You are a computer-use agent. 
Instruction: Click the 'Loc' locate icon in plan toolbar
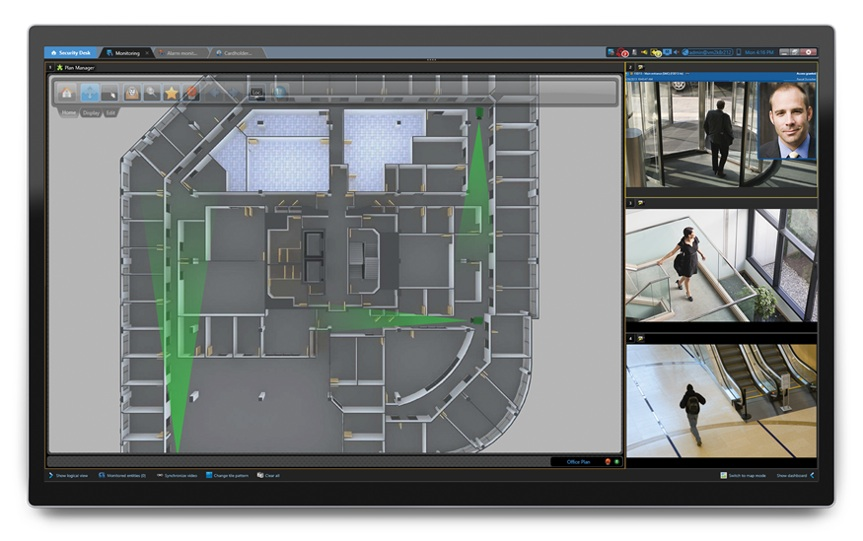256,92
